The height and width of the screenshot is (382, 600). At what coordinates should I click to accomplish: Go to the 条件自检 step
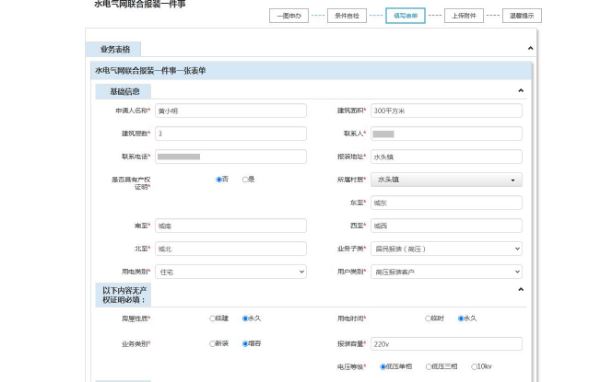pyautogui.click(x=347, y=16)
